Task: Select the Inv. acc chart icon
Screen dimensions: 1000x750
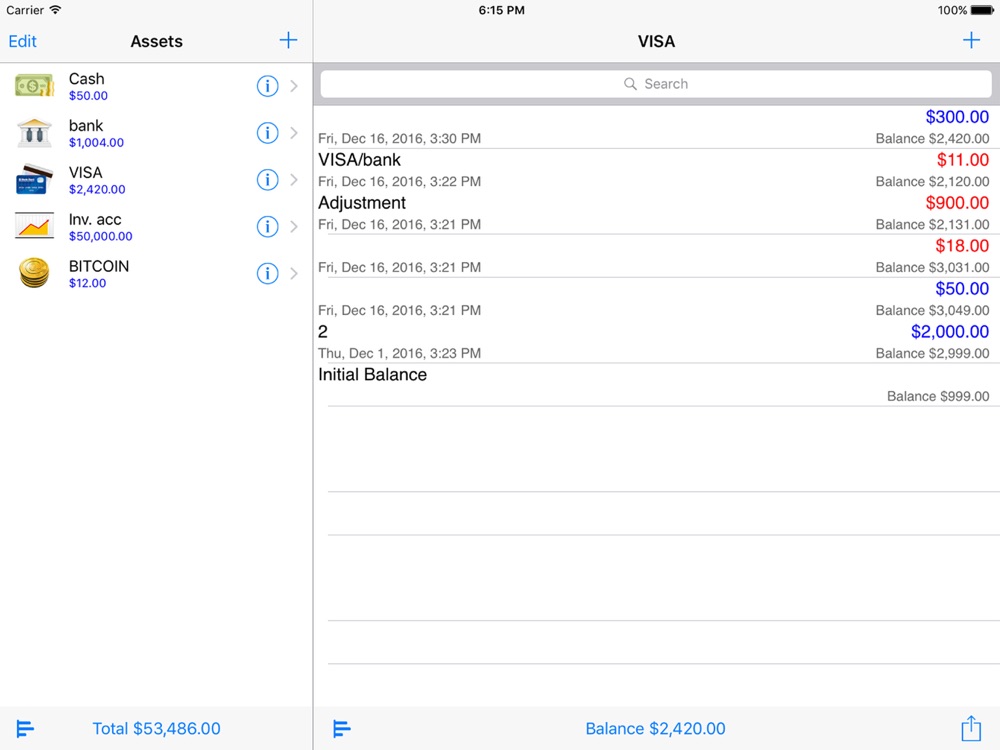Action: point(34,226)
